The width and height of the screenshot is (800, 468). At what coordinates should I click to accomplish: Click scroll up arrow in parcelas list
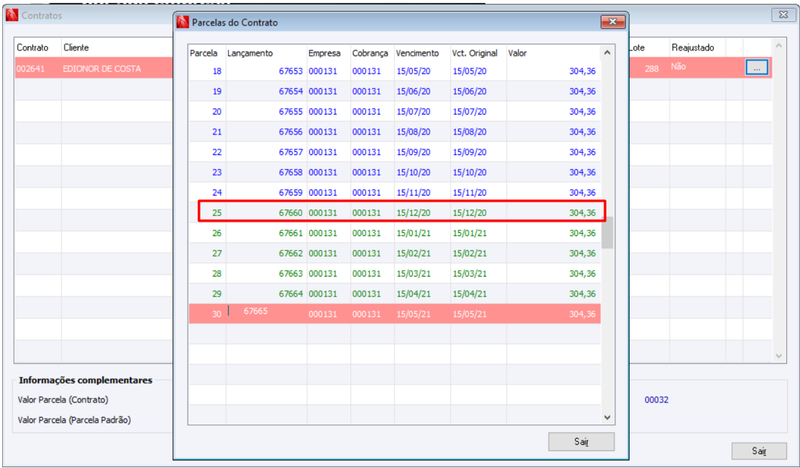607,53
